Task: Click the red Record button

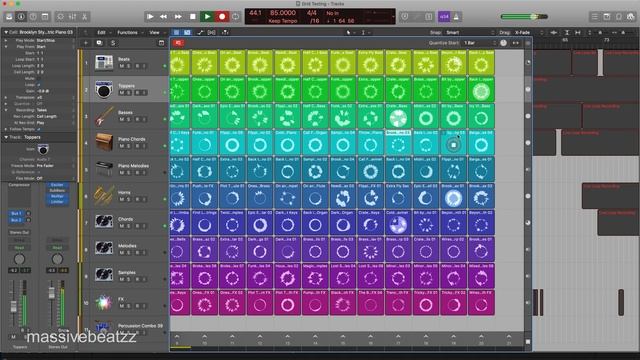Action: point(222,17)
